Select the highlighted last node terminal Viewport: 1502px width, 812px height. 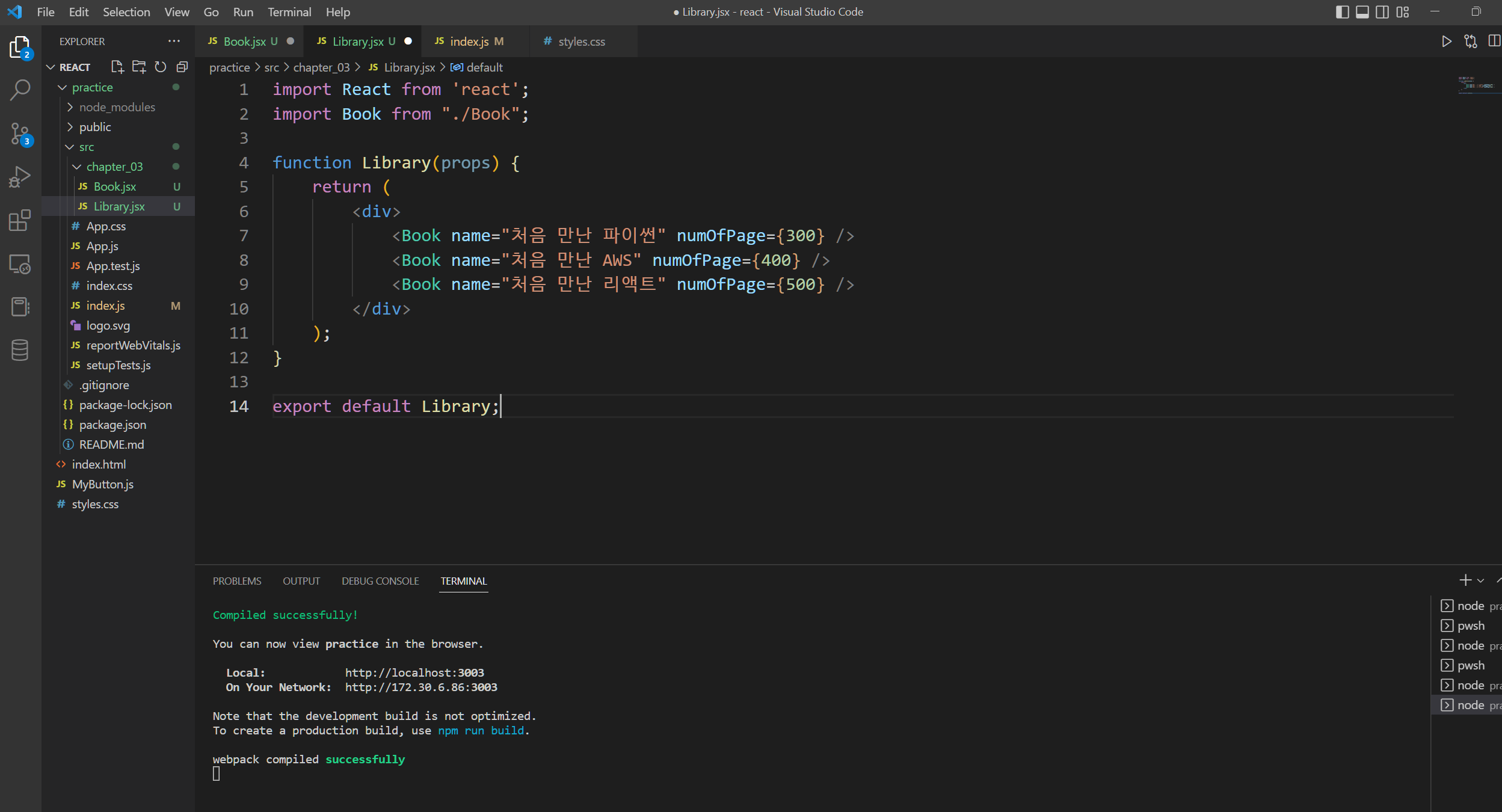click(1467, 705)
